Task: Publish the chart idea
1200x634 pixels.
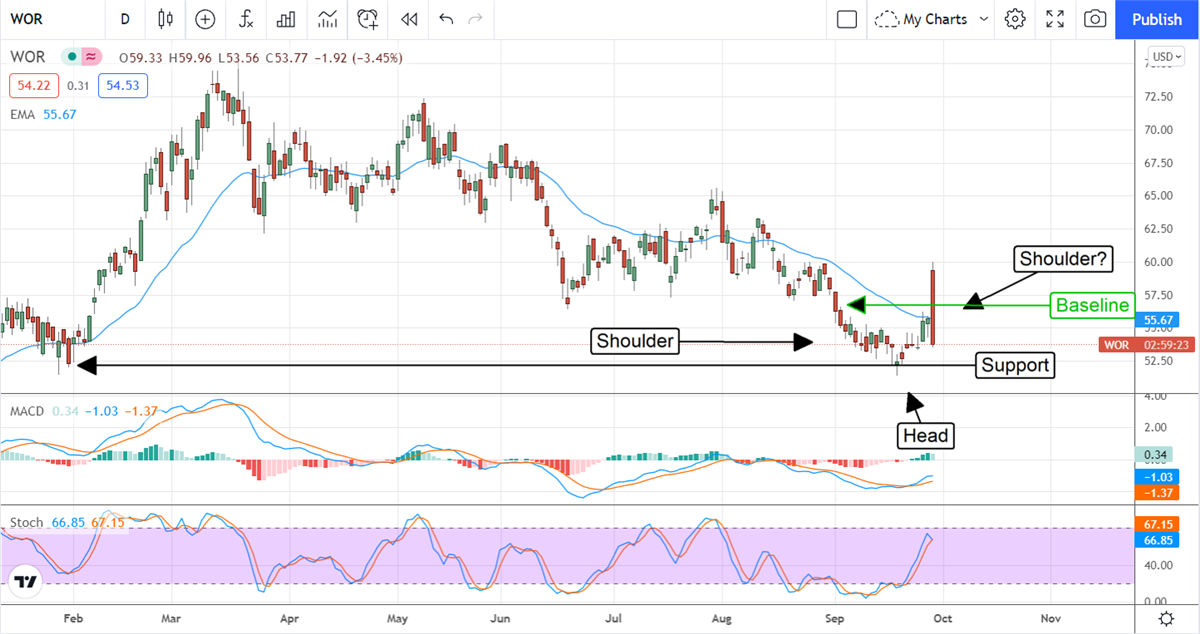Action: pos(1157,18)
